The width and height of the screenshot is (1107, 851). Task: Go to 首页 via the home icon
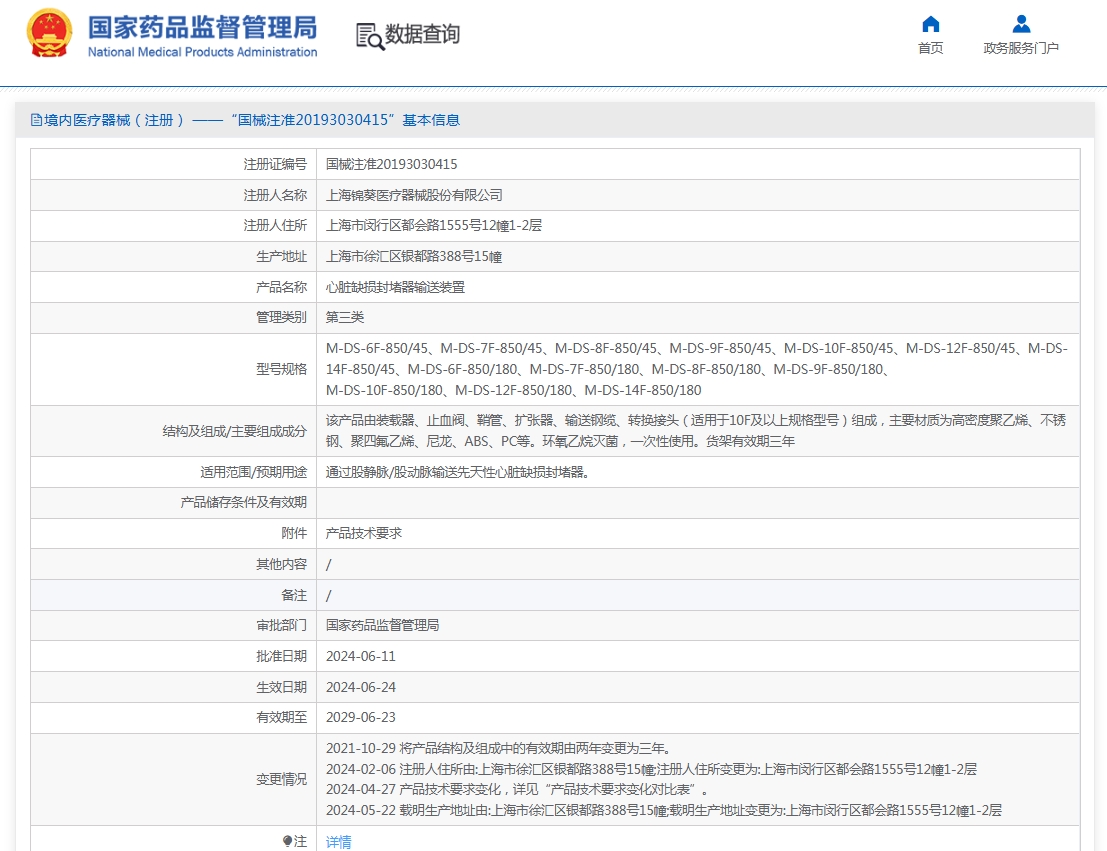931,24
